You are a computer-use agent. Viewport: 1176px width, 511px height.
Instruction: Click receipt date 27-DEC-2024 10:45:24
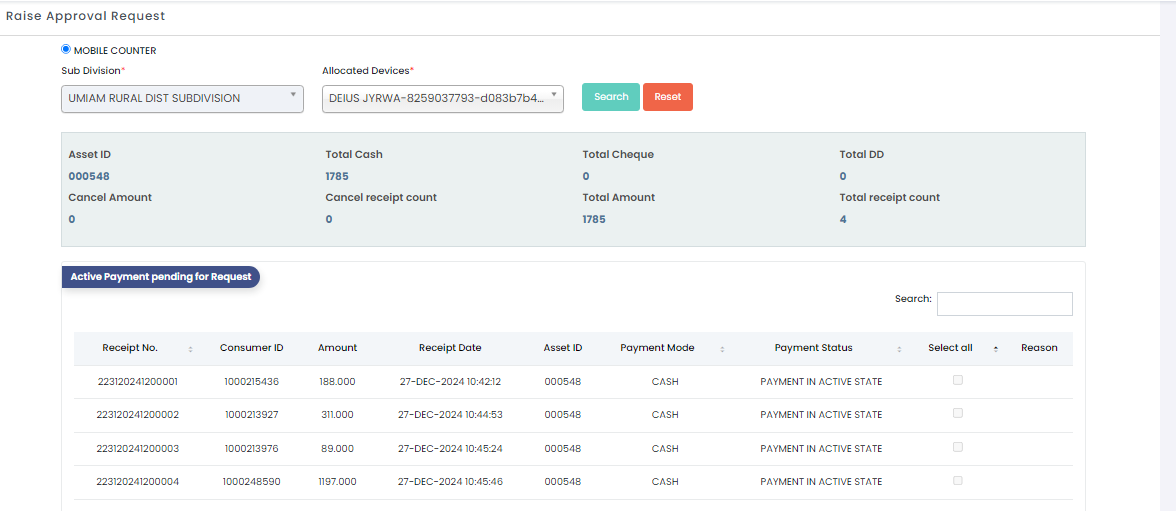coord(450,449)
